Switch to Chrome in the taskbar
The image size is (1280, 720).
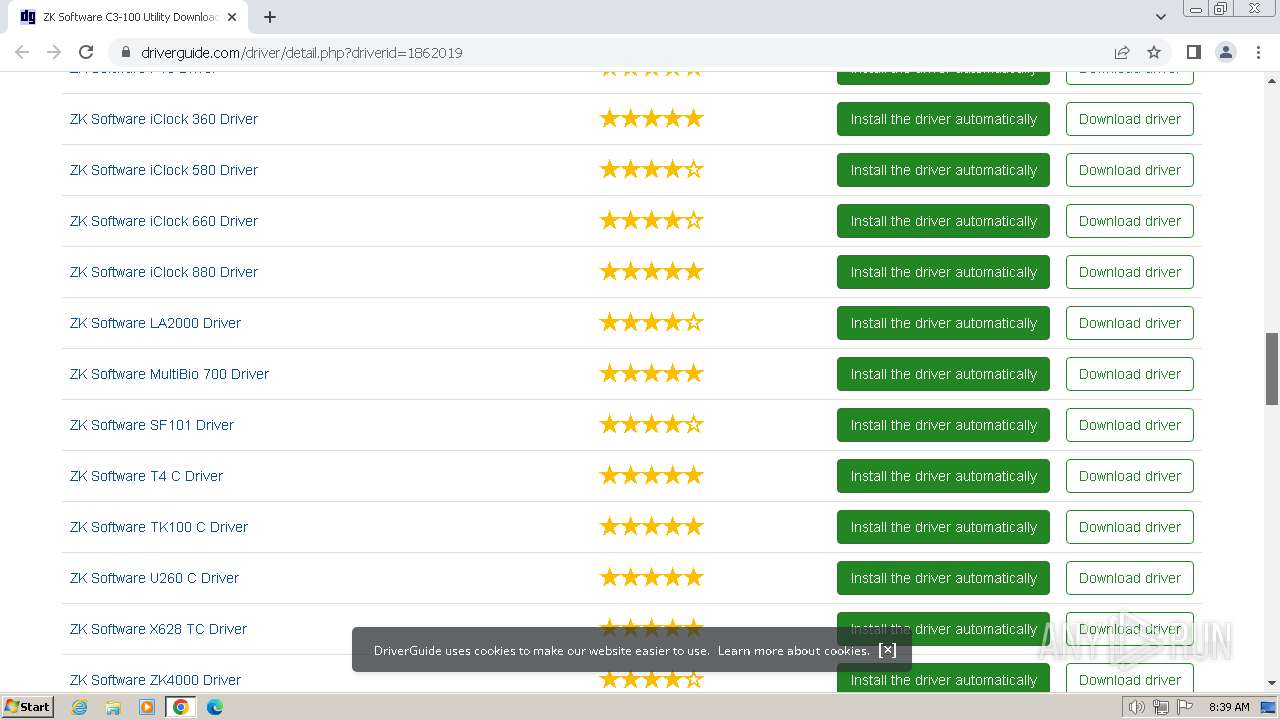(x=181, y=707)
